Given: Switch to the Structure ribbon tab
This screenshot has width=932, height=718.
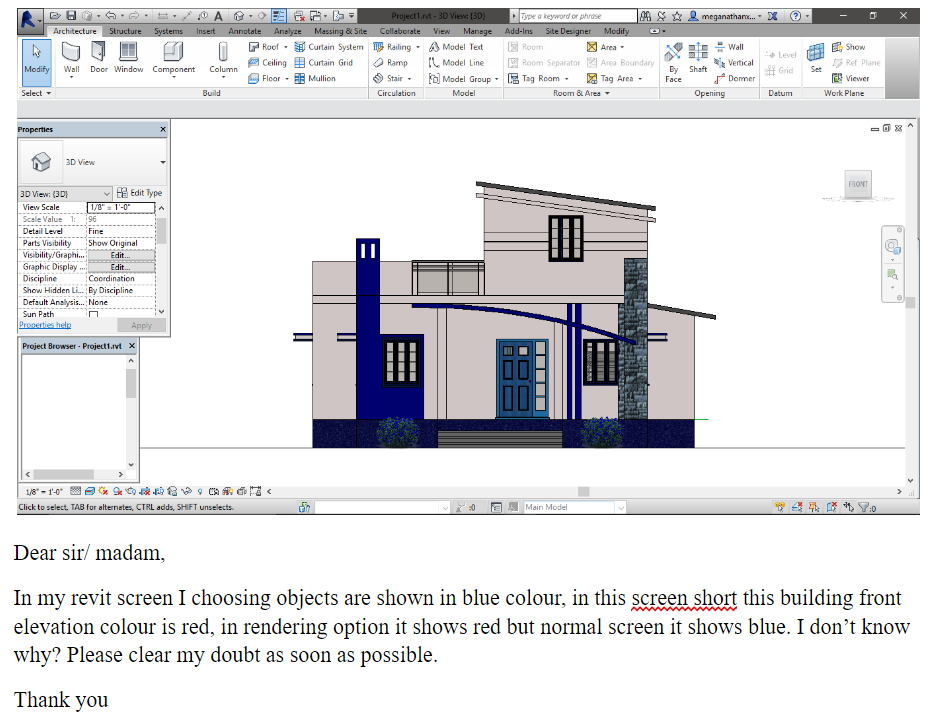Looking at the screenshot, I should tap(125, 31).
